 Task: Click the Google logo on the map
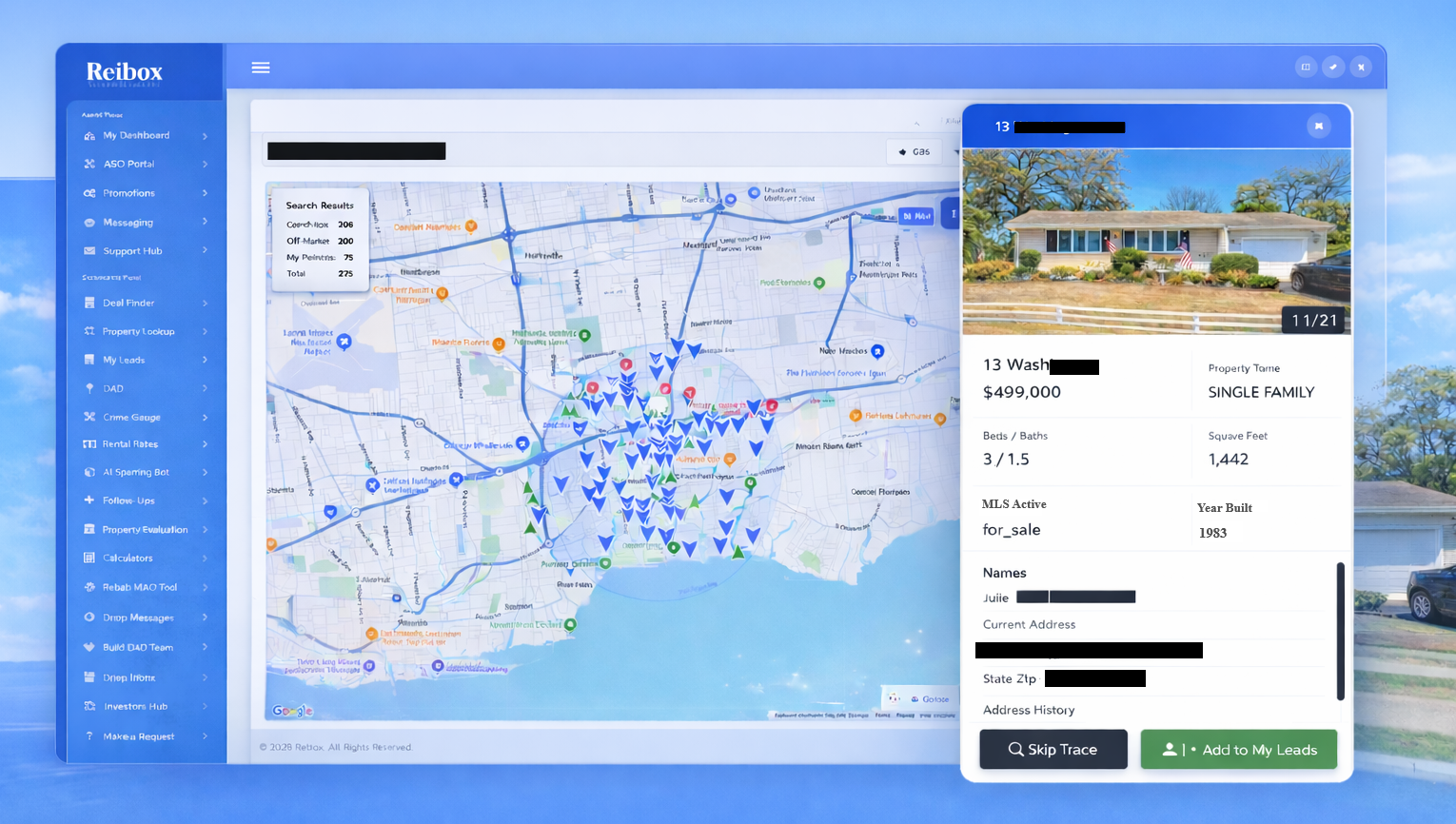(x=292, y=711)
